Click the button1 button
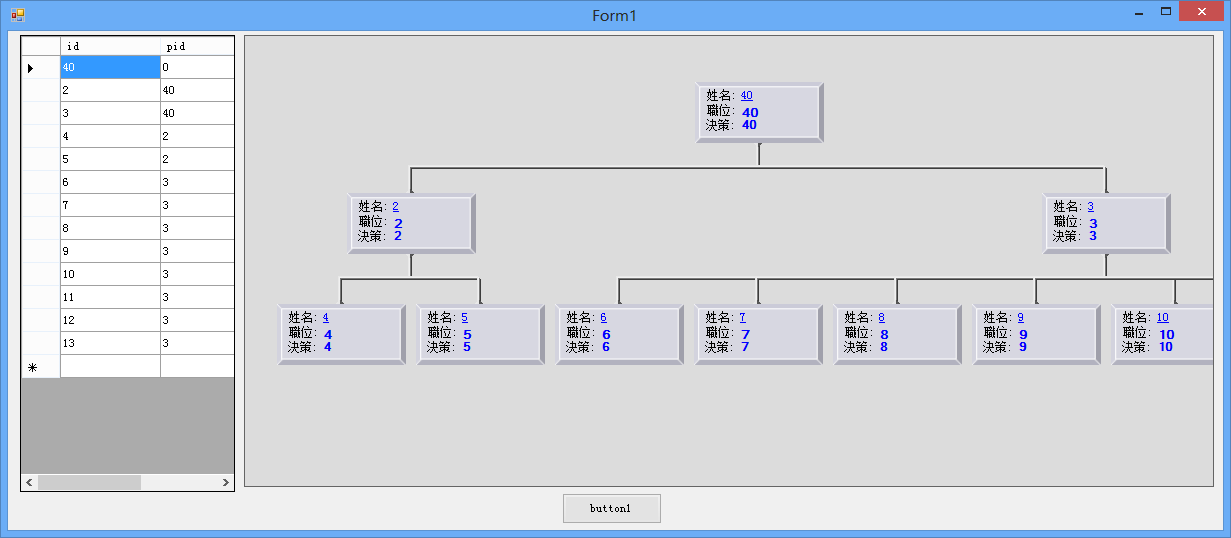Viewport: 1231px width, 538px height. click(611, 508)
